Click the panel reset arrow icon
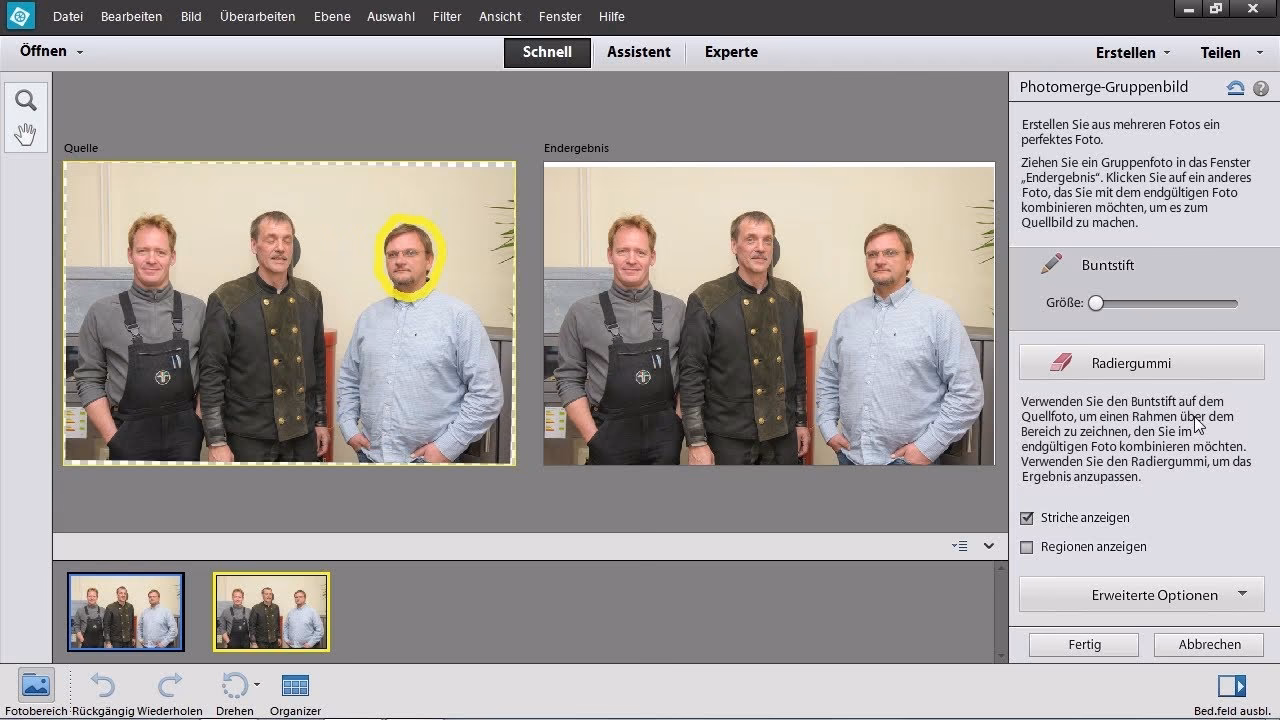The width and height of the screenshot is (1280, 720). click(x=1235, y=88)
